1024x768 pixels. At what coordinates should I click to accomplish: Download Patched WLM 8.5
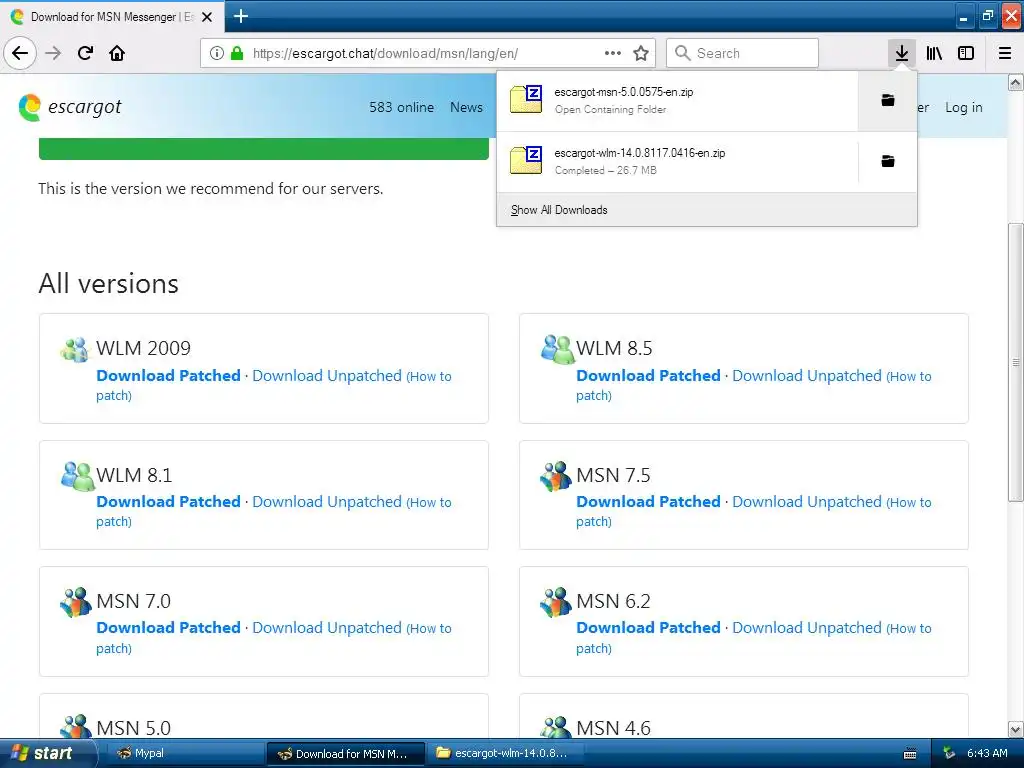click(648, 376)
